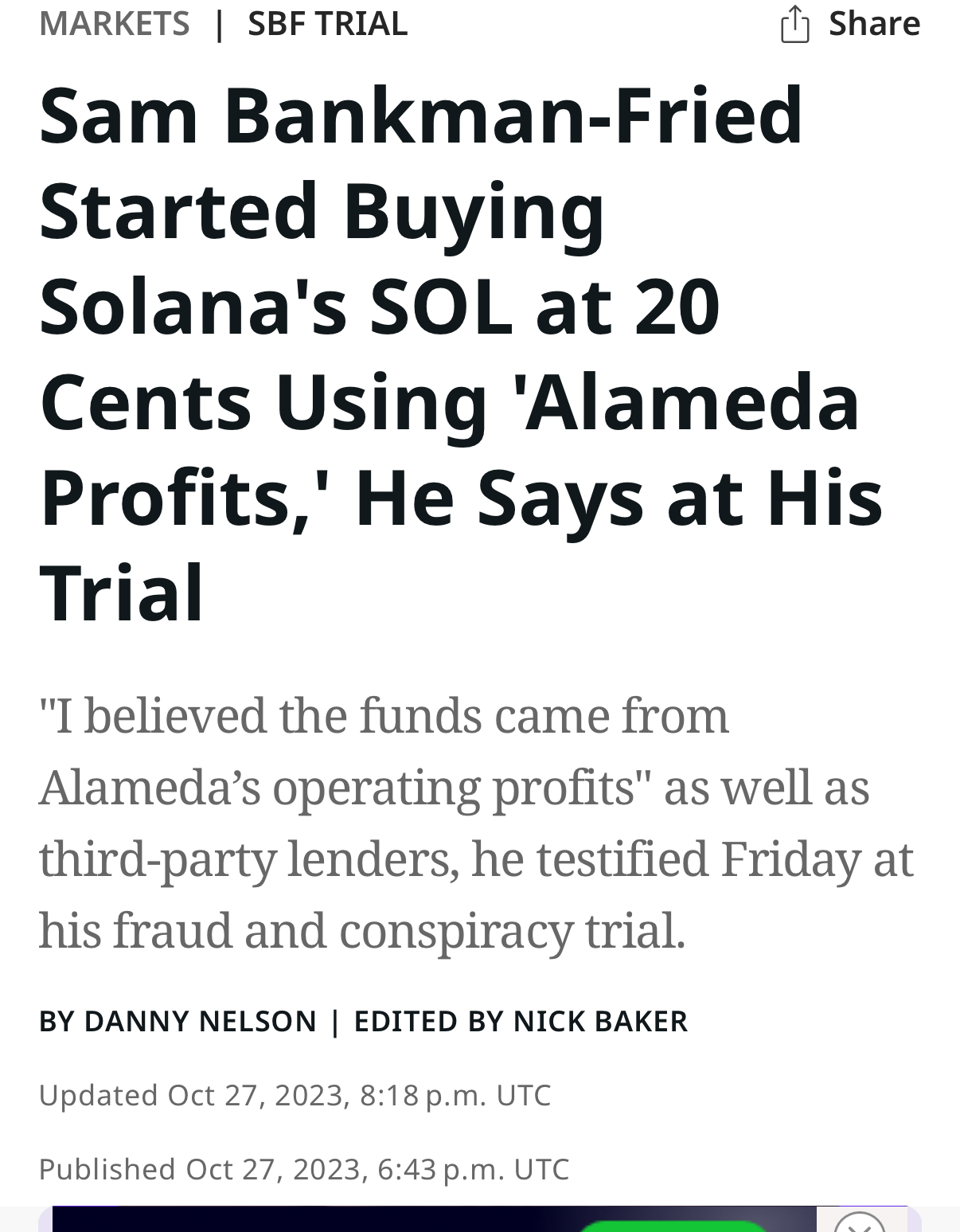The image size is (960, 1232).
Task: Click the word 'Trial' ending the headline
Action: (122, 593)
